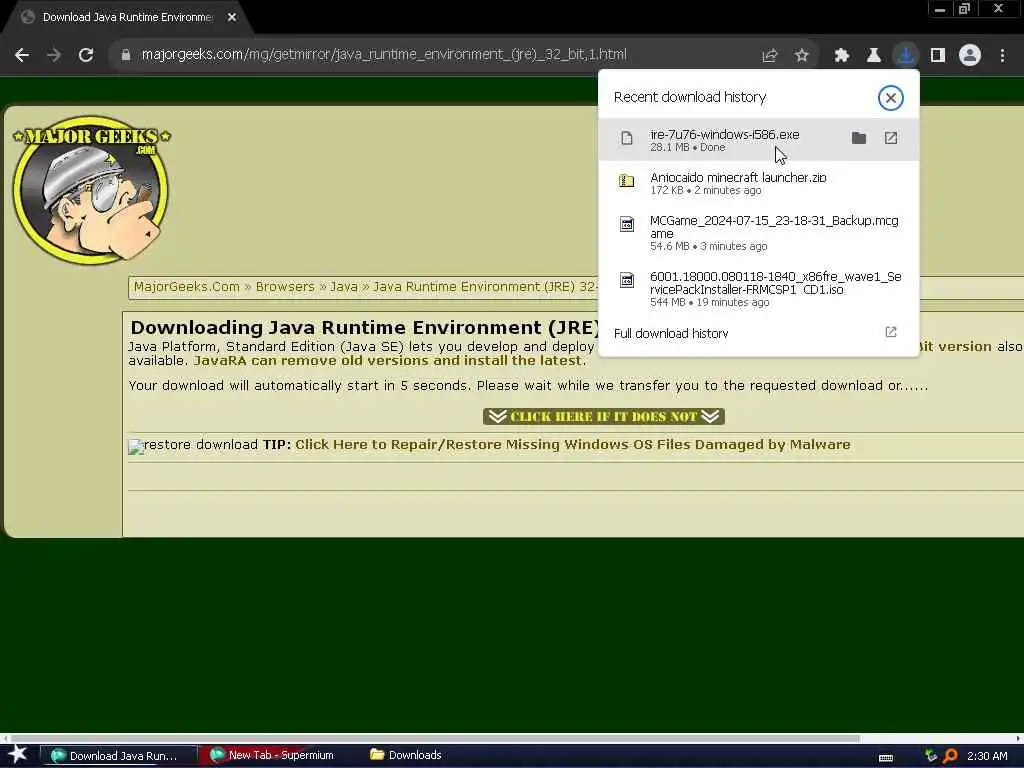Click the keyboard icon in system tray
The height and width of the screenshot is (768, 1024).
[886, 758]
